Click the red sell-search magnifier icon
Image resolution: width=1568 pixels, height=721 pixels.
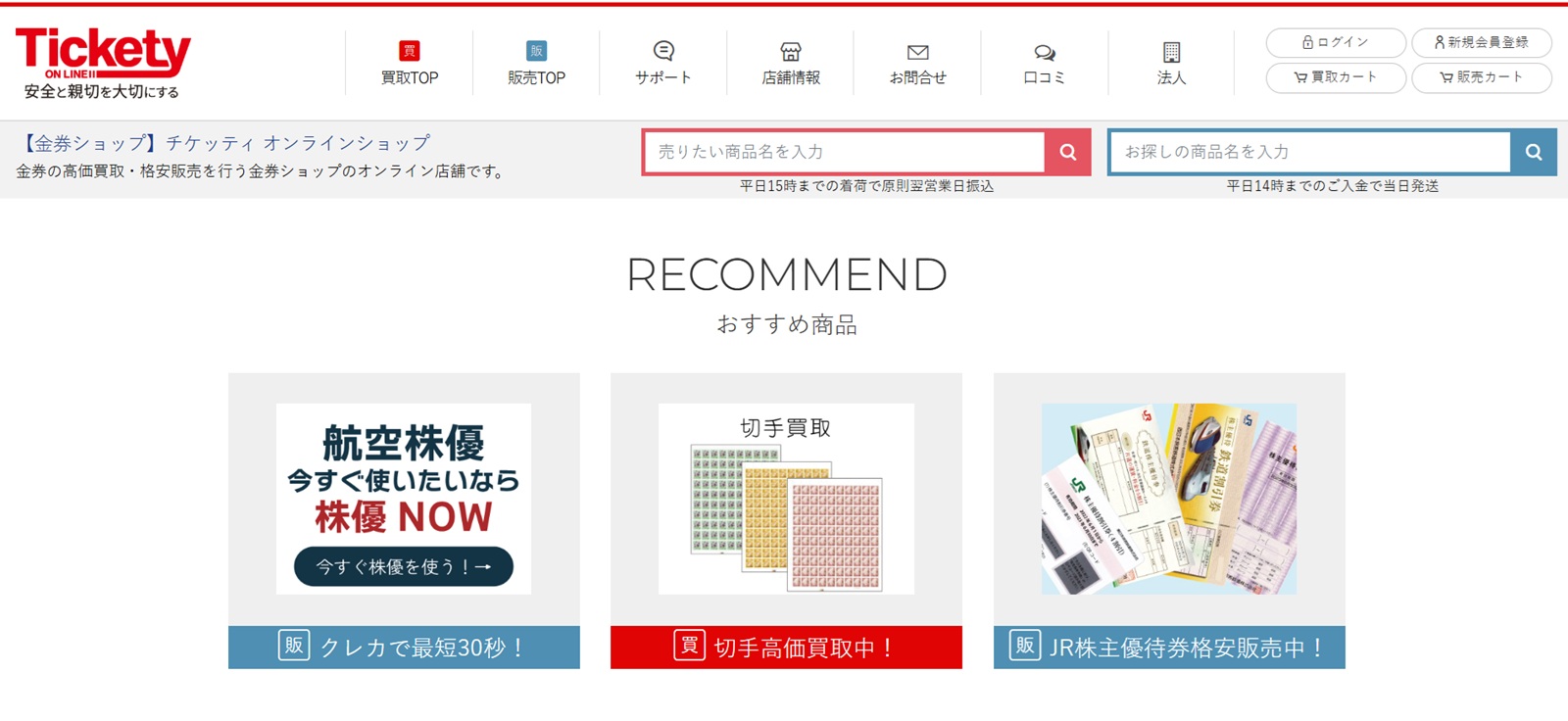(x=1068, y=152)
